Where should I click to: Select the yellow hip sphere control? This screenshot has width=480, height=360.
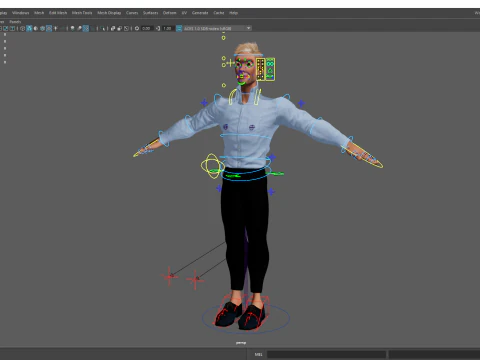pyautogui.click(x=212, y=166)
